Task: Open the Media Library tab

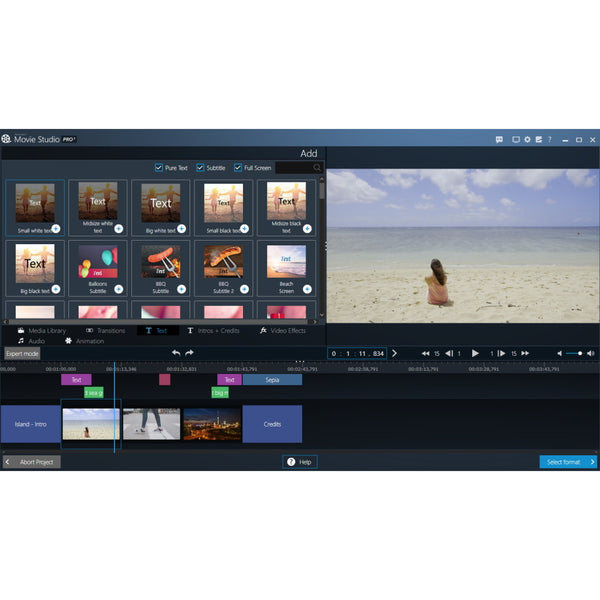Action: (42, 331)
